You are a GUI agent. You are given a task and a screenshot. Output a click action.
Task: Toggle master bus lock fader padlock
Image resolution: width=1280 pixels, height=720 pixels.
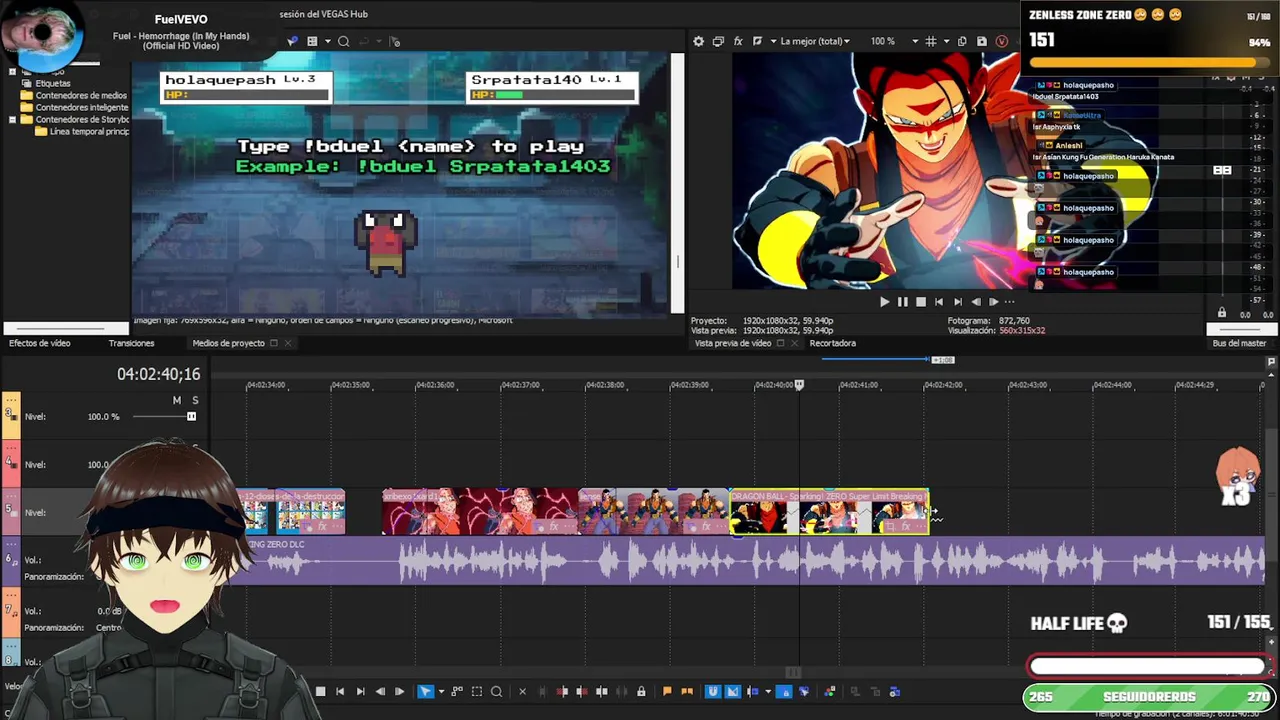[x=1221, y=313]
